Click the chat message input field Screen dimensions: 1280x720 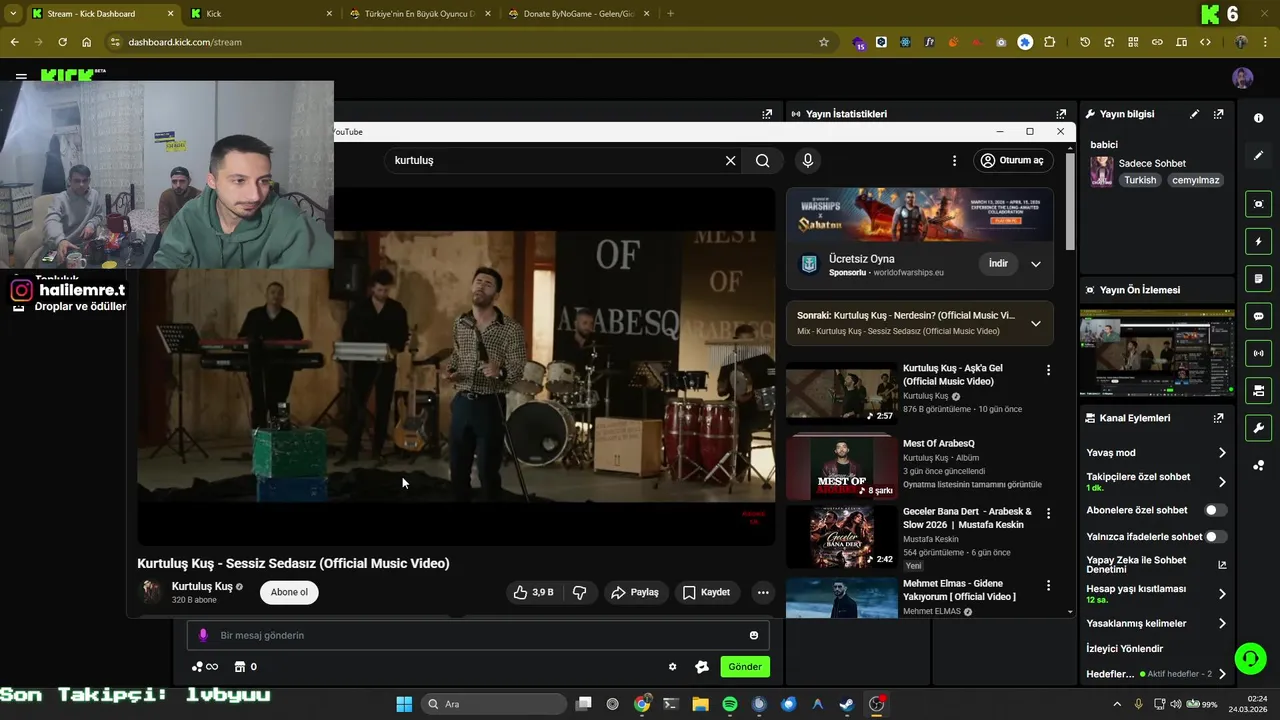(x=478, y=635)
